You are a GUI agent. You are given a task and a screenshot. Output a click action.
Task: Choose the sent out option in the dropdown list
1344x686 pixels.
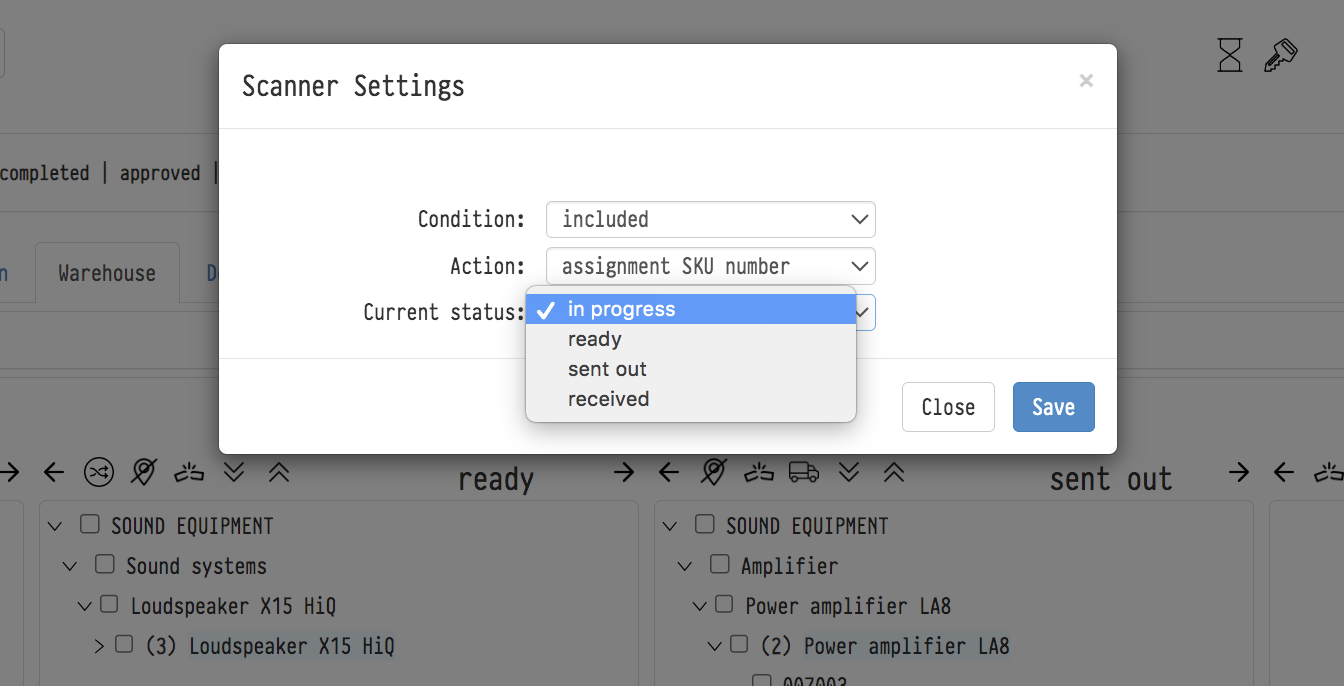tap(607, 369)
